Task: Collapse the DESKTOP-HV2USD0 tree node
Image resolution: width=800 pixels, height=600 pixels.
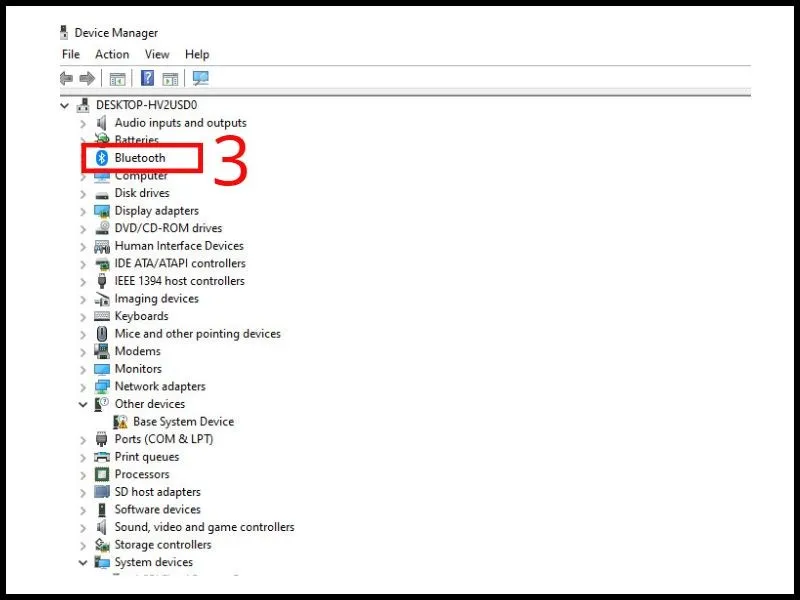Action: tap(66, 104)
